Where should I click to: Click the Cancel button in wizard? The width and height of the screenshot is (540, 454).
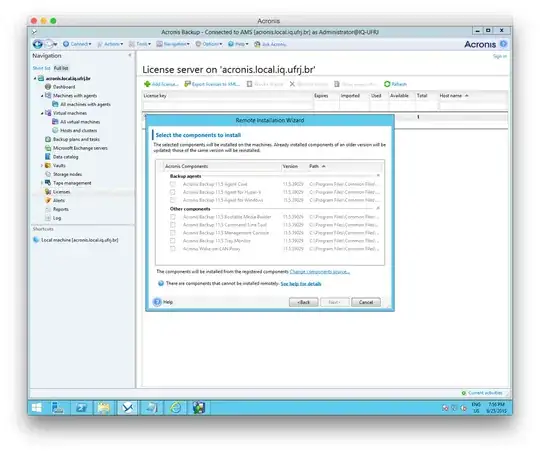point(366,302)
